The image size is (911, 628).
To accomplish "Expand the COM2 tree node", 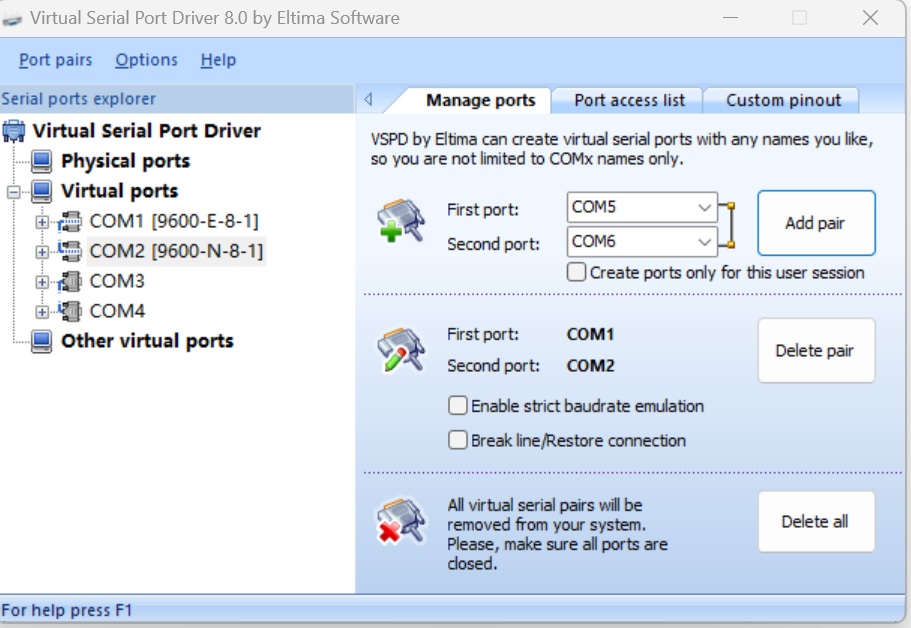I will 42,252.
